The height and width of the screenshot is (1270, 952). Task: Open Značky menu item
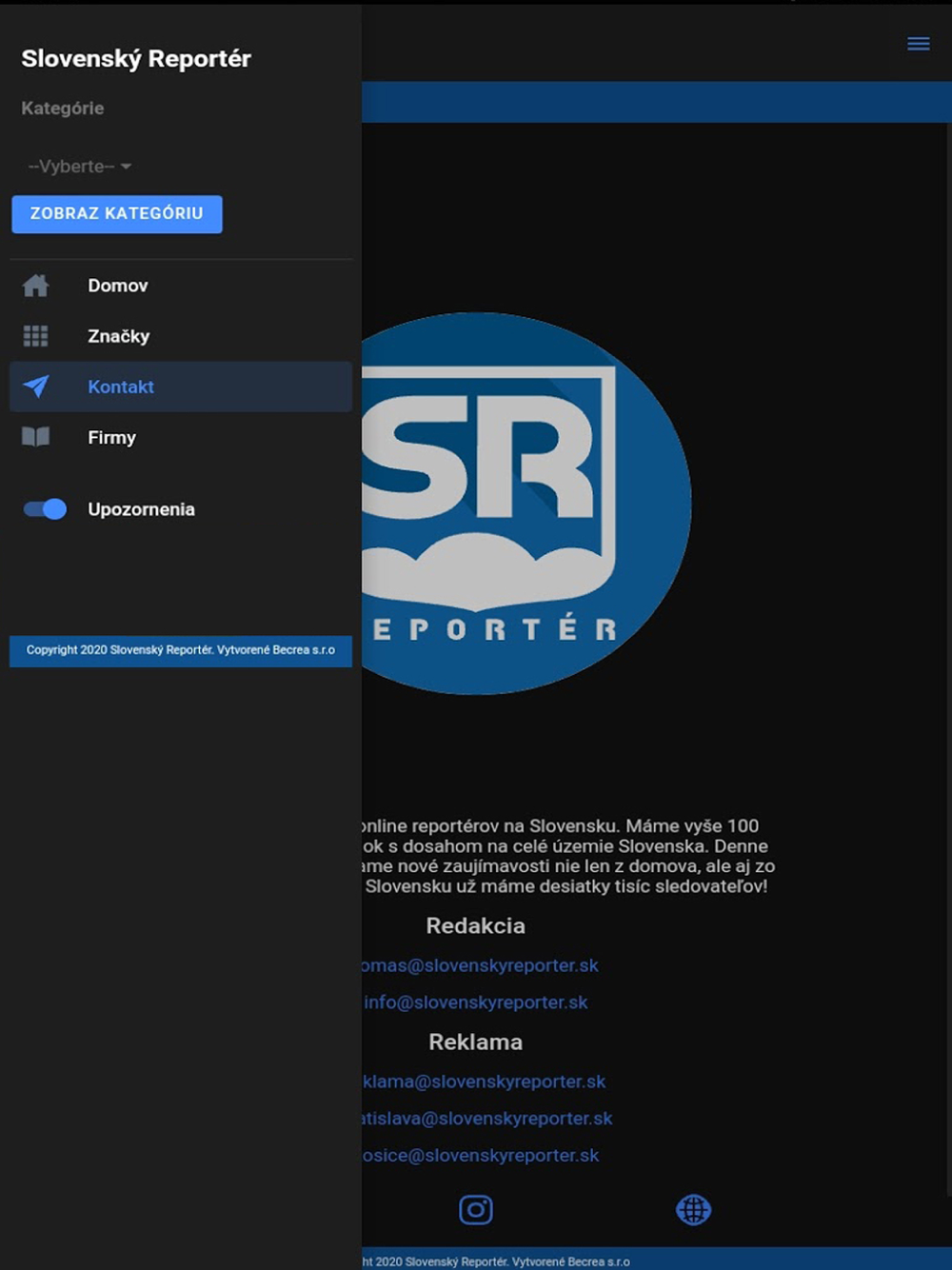(x=181, y=336)
